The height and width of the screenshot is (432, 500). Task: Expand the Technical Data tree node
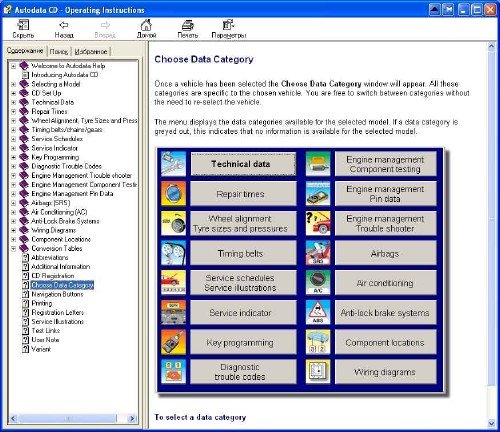point(13,102)
